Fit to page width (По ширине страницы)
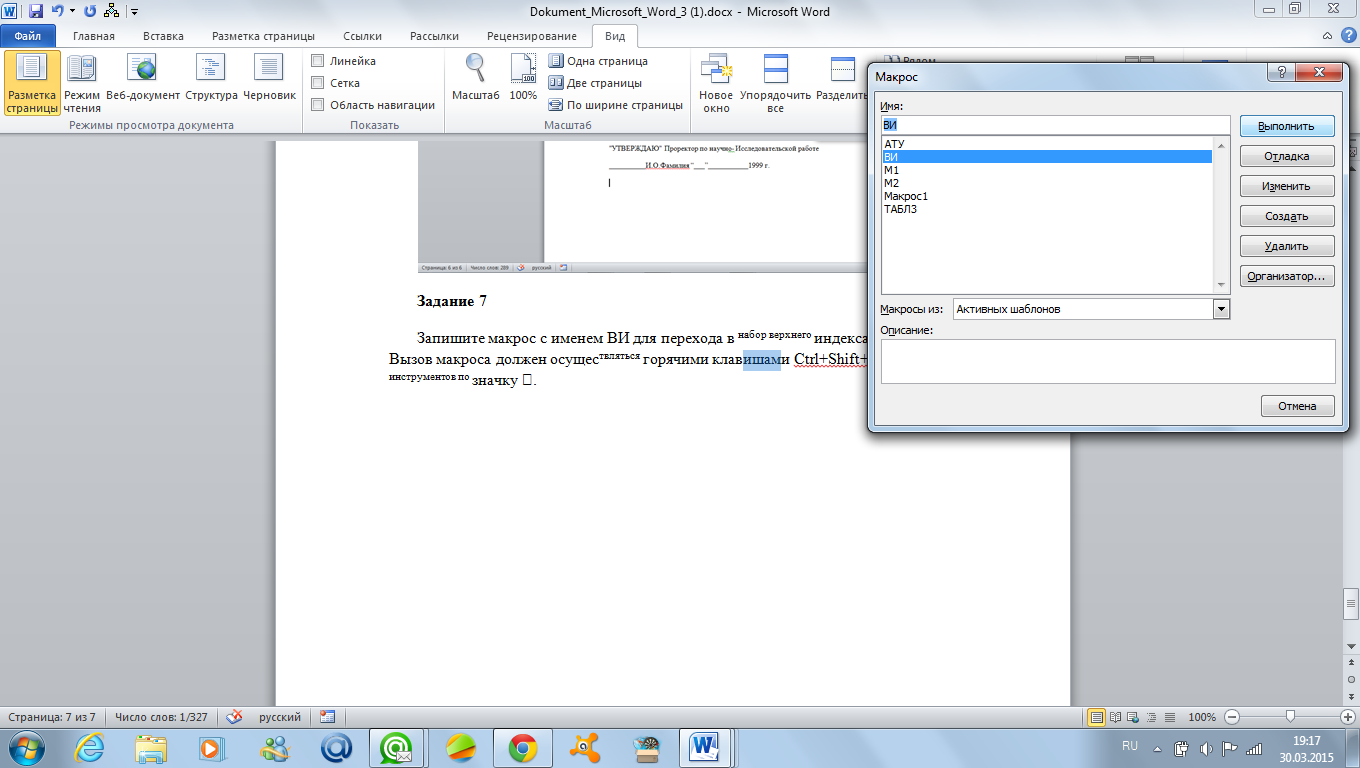This screenshot has width=1360, height=768. [616, 105]
